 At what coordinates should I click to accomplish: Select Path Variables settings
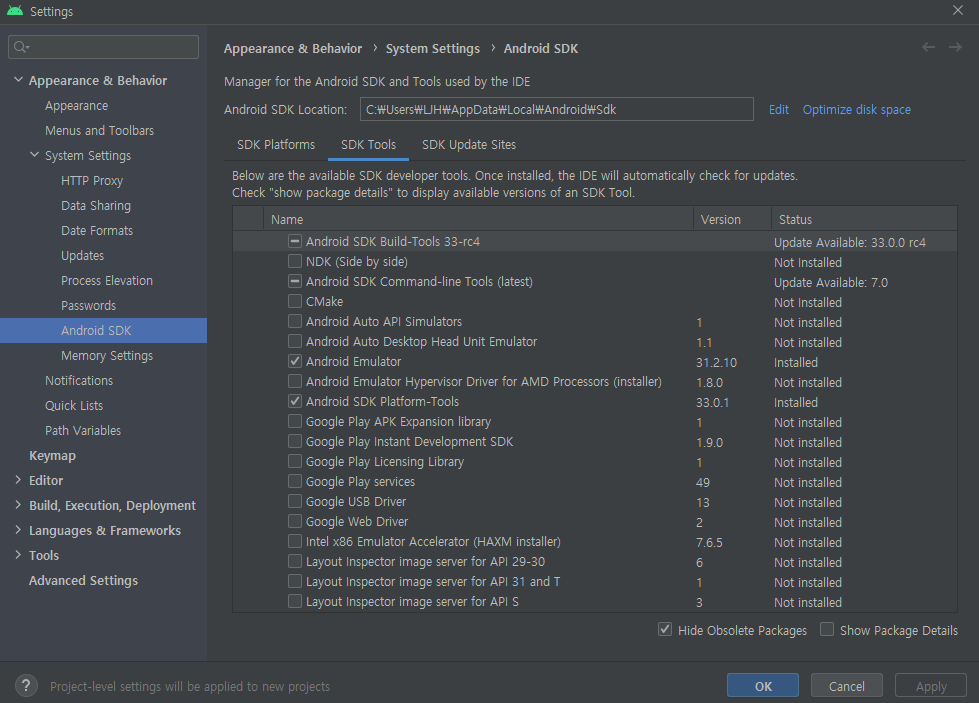83,430
